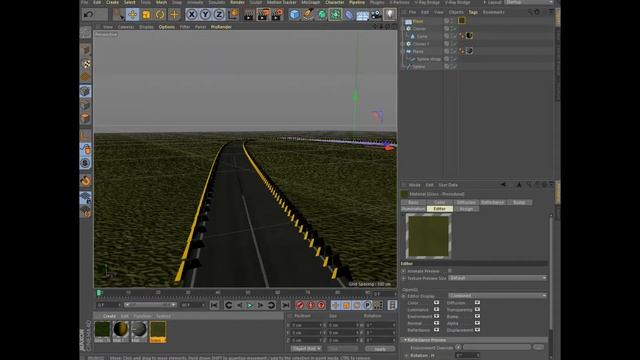
Task: Click Render View clapperboard icon
Action: 249,15
